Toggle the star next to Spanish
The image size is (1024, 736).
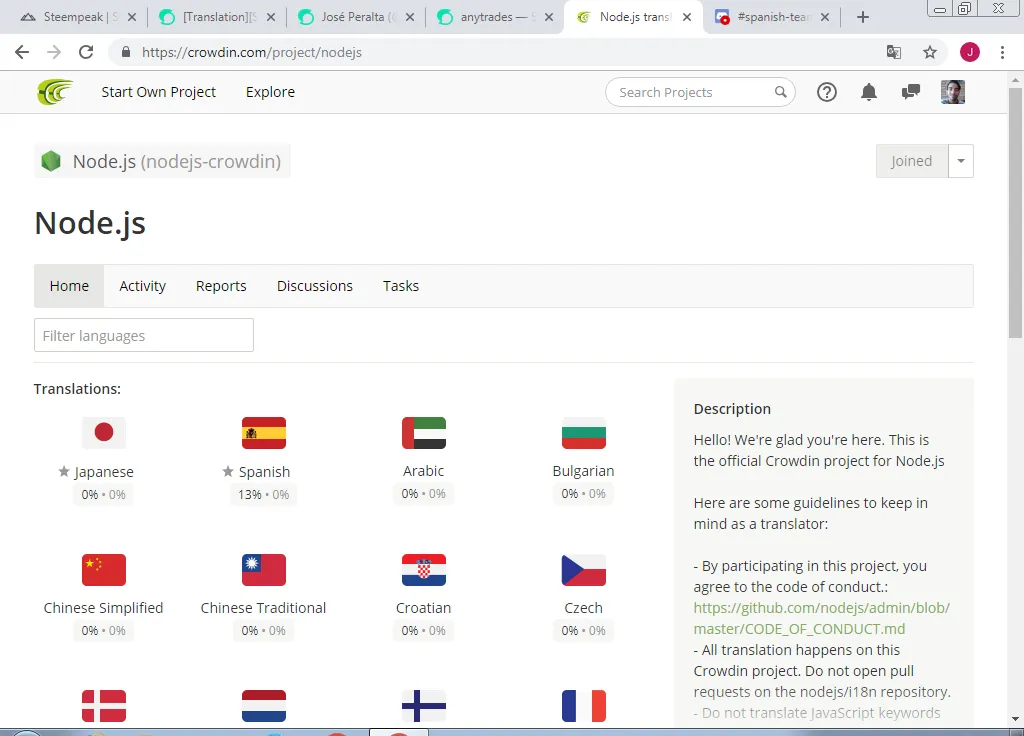(x=228, y=471)
